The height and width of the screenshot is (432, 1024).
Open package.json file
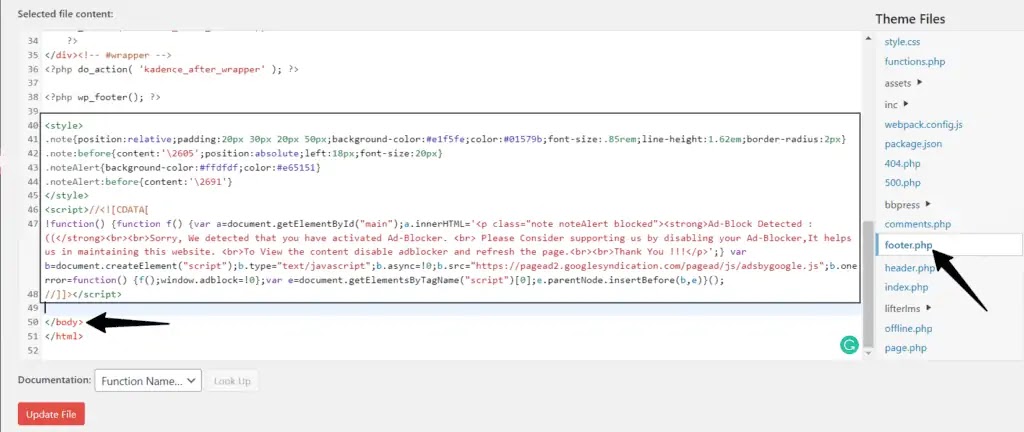[913, 144]
